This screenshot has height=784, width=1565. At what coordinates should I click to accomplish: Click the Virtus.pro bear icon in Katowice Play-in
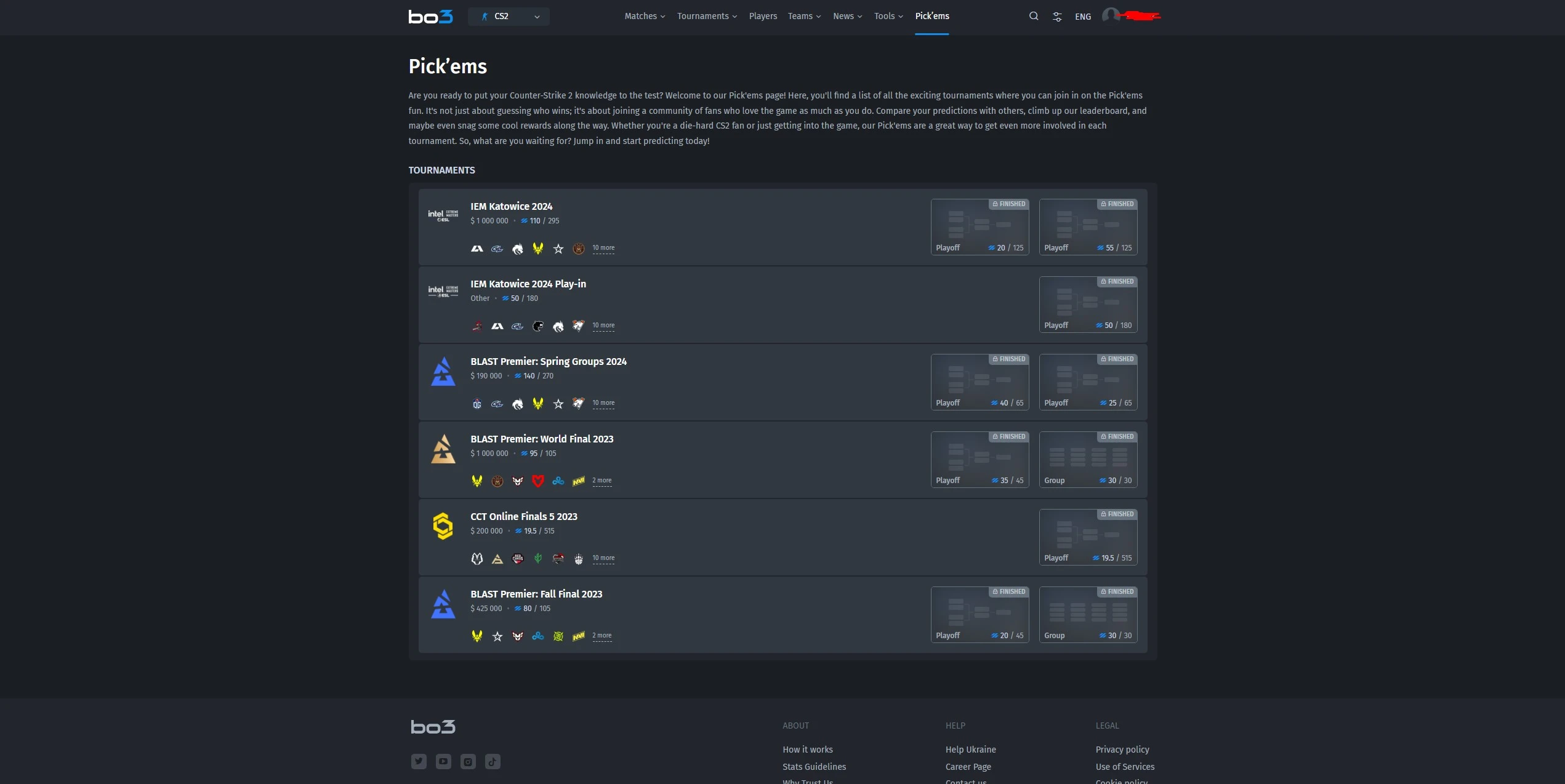[579, 326]
